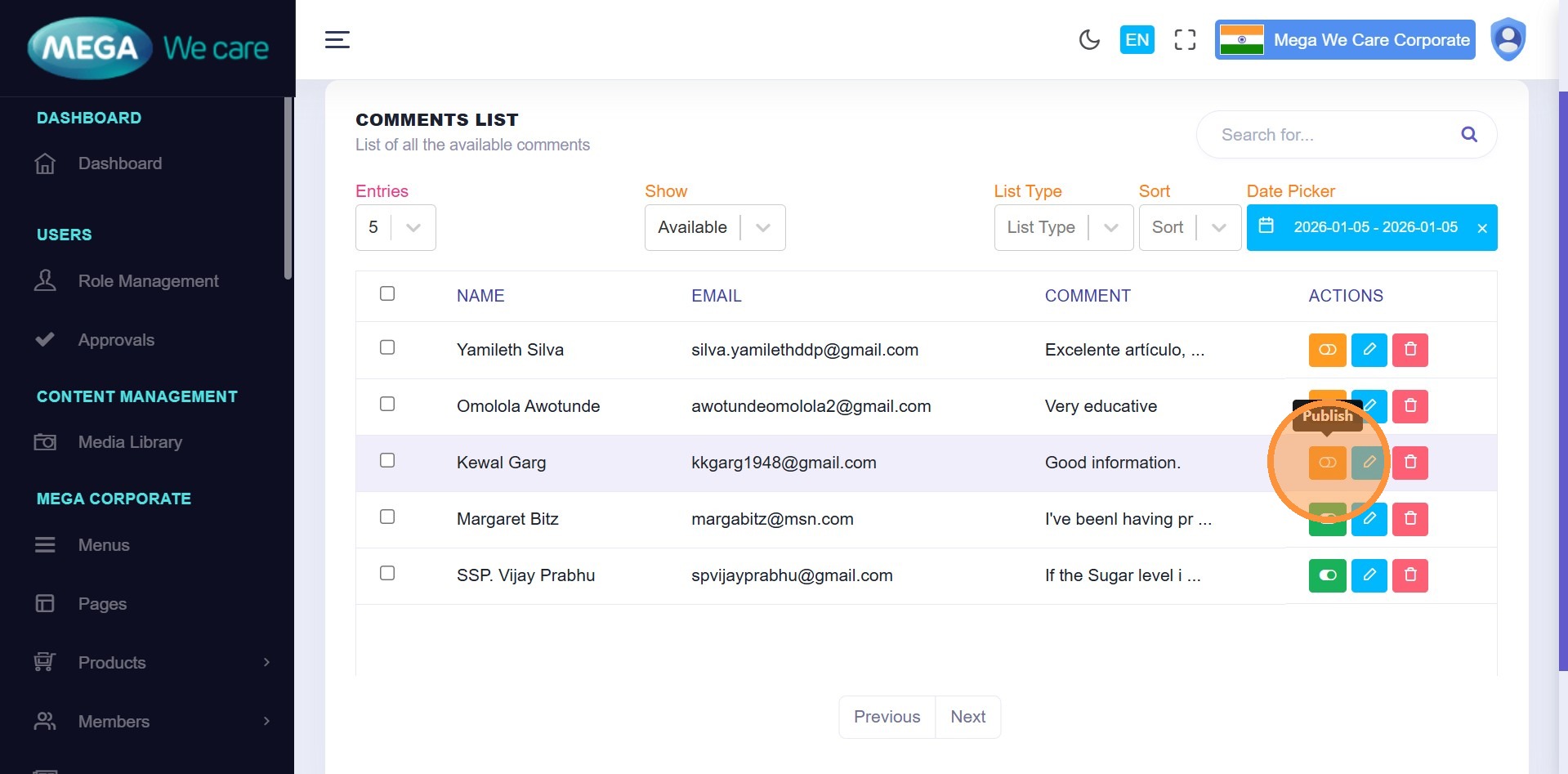The height and width of the screenshot is (774, 1568).
Task: Delete SSP. Vijay Prabhu's comment
Action: pos(1409,575)
